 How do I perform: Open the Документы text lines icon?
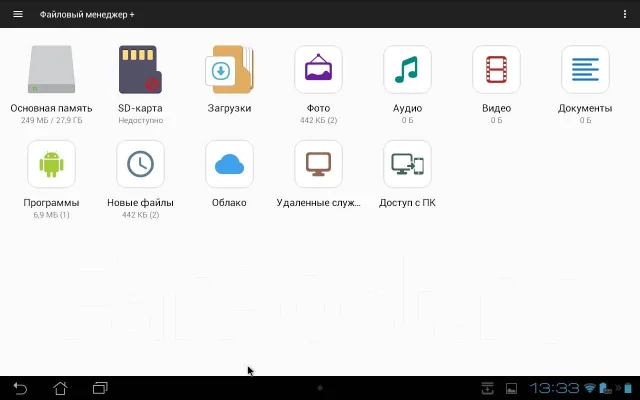(x=585, y=69)
